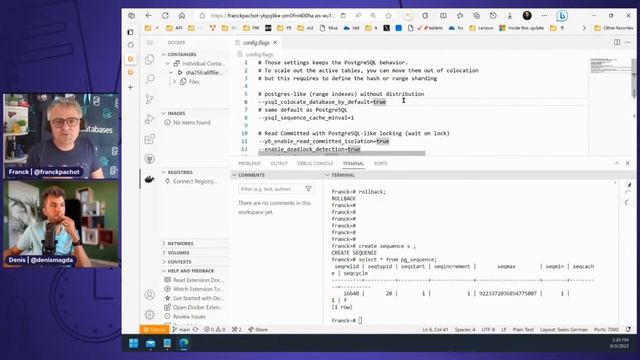Close the config.flags editor tab
640x360 pixels.
tap(276, 42)
